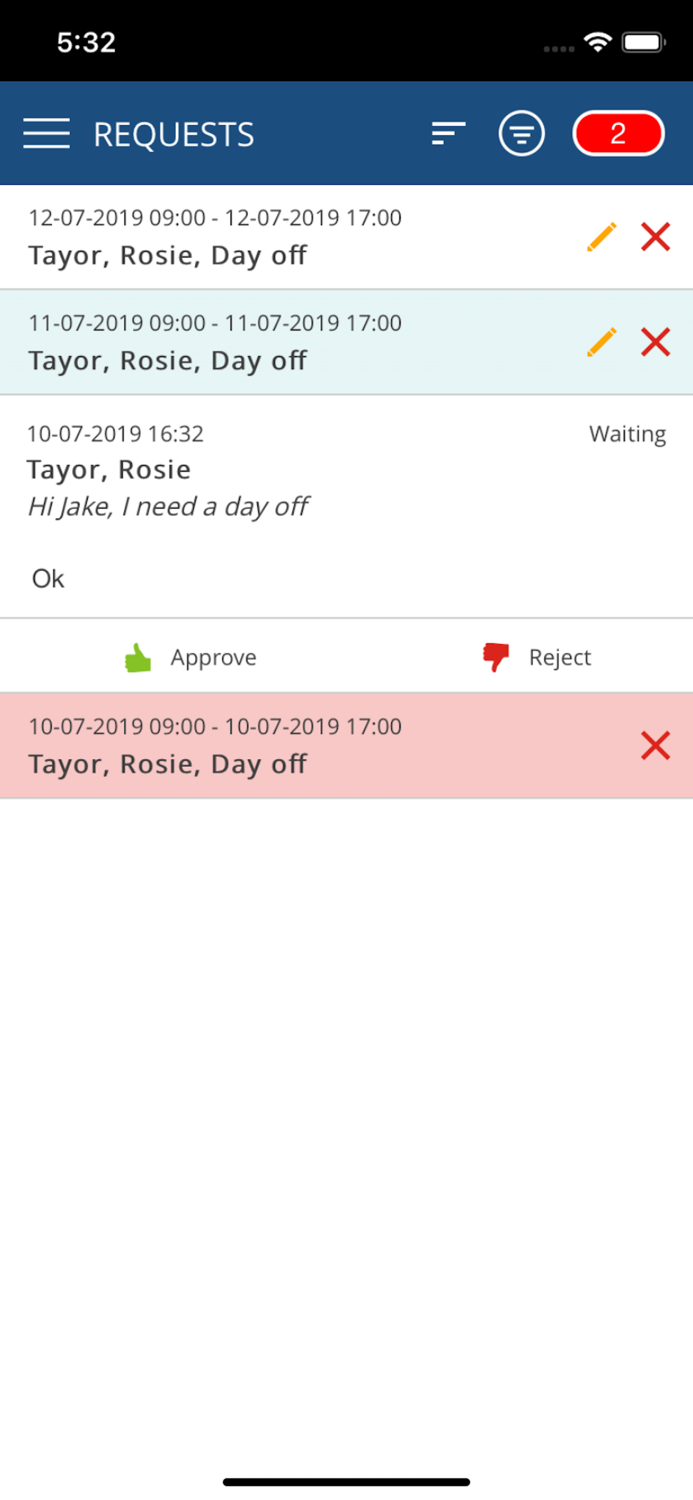Viewport: 693px width, 1500px height.
Task: Open the filter options icon
Action: pos(521,132)
